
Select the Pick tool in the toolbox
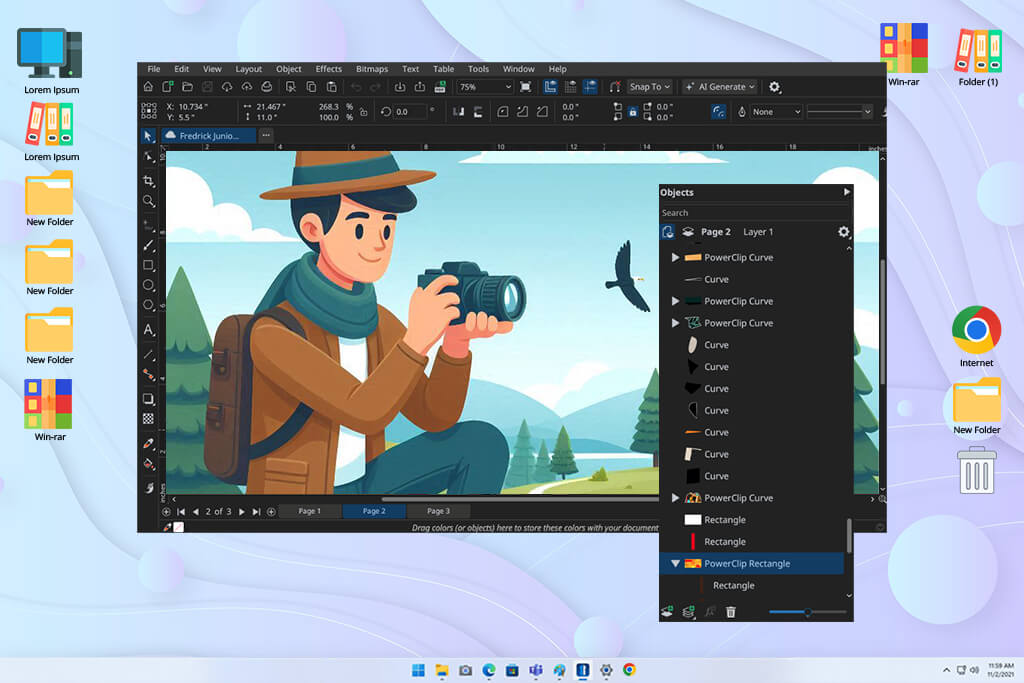[x=148, y=136]
